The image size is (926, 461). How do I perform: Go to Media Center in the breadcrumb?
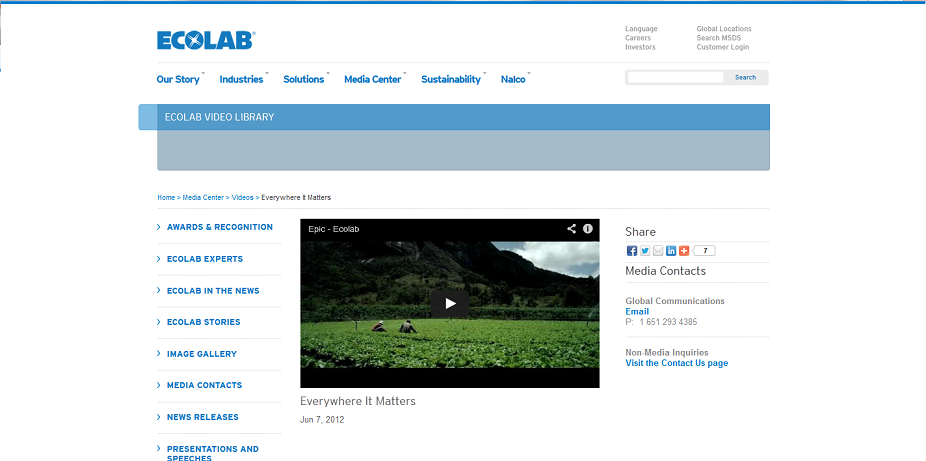point(203,198)
